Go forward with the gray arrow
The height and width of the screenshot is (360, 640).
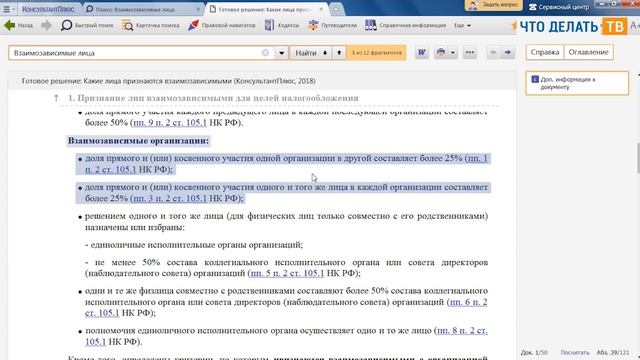46,25
